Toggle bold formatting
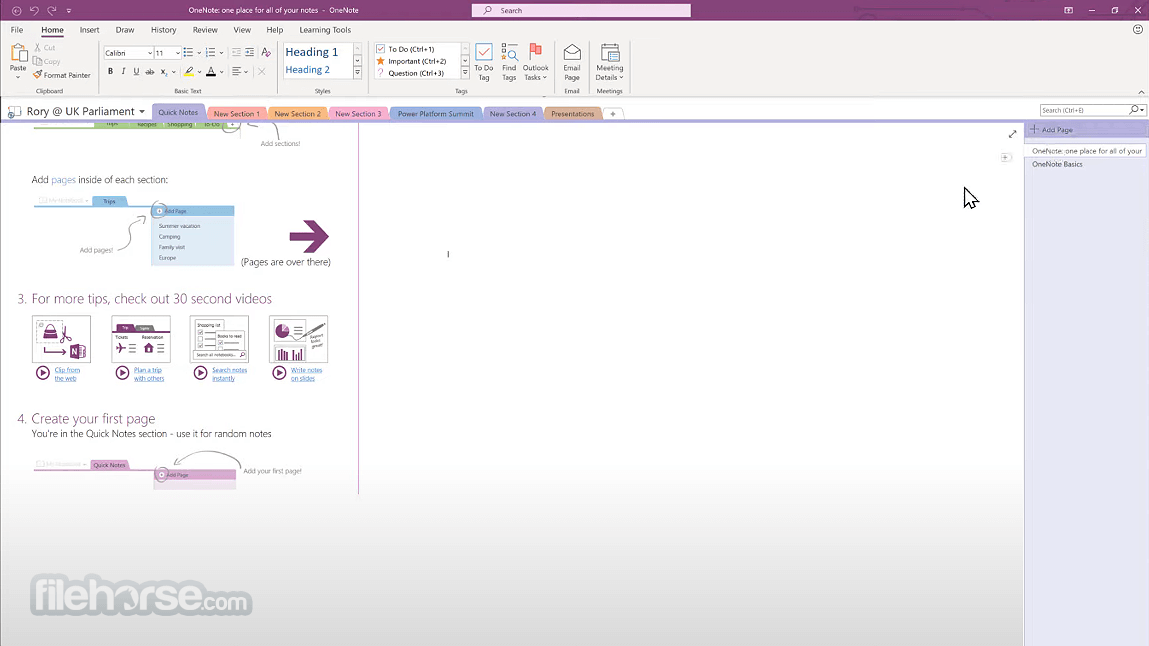 point(111,72)
